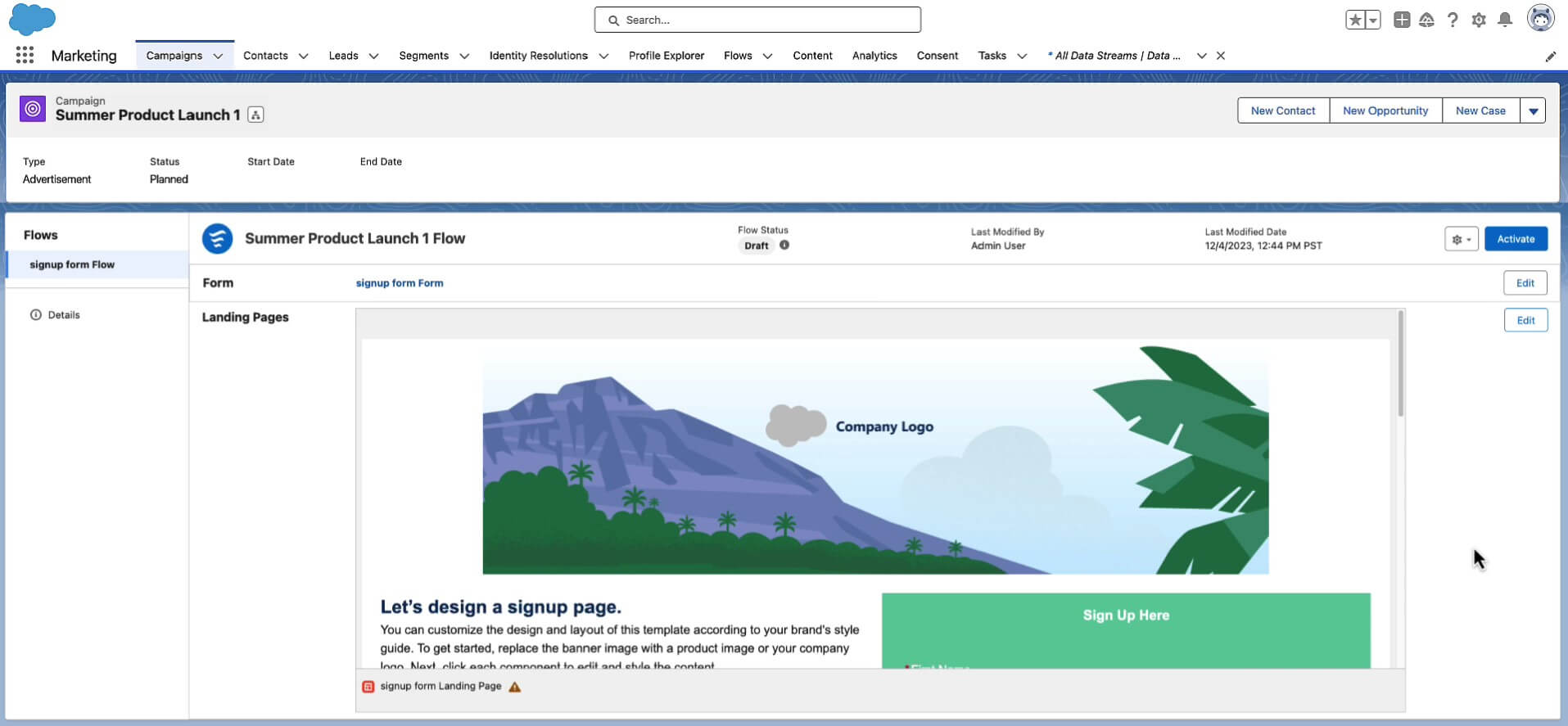Click the landing page warning triangle icon

point(514,687)
